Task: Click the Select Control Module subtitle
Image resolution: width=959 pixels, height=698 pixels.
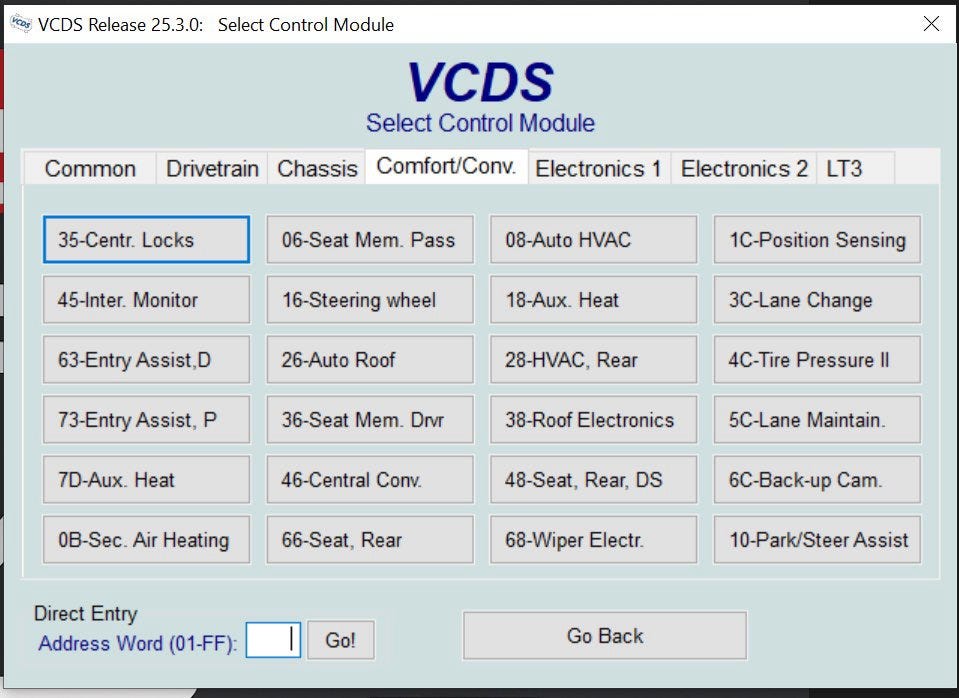Action: point(480,123)
